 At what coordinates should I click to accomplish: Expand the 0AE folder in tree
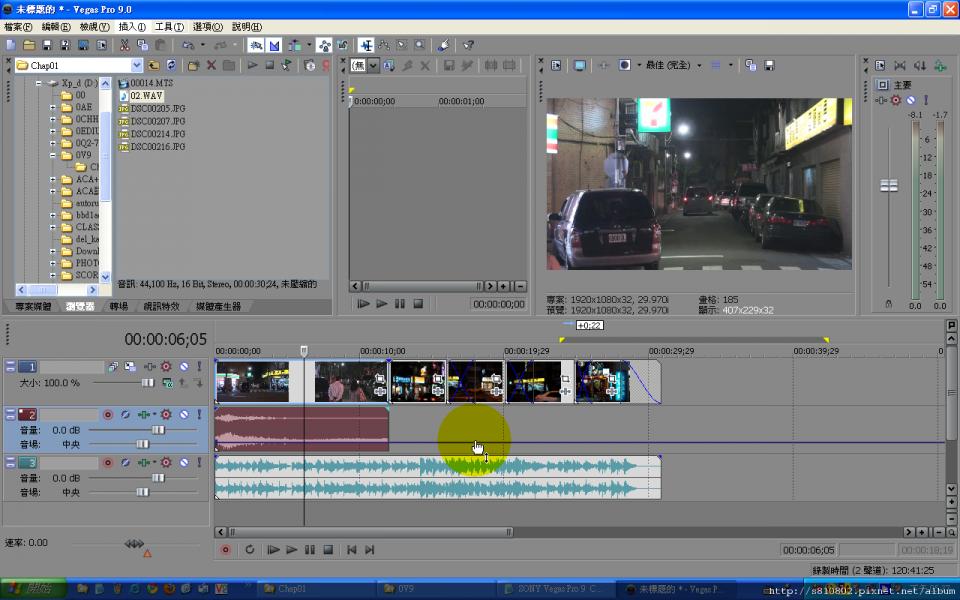[x=53, y=107]
